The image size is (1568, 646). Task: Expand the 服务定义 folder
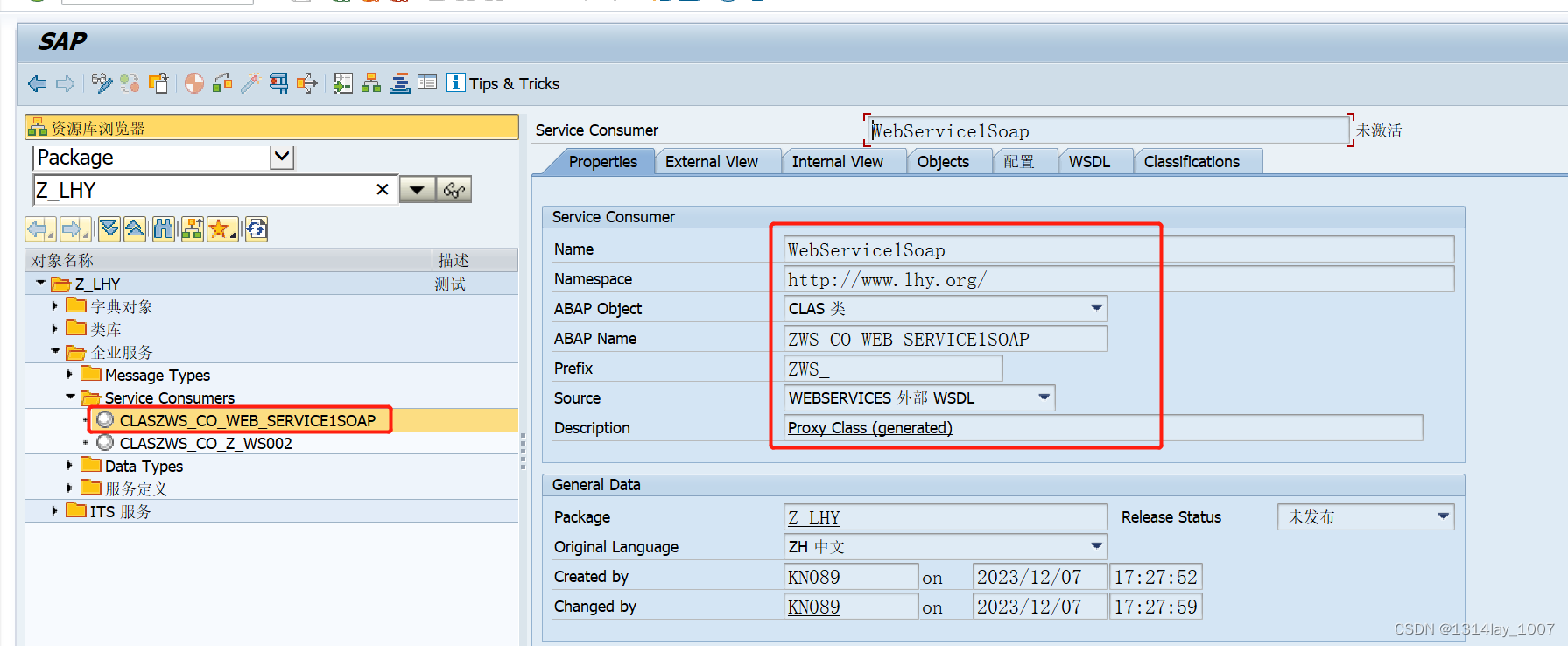70,488
